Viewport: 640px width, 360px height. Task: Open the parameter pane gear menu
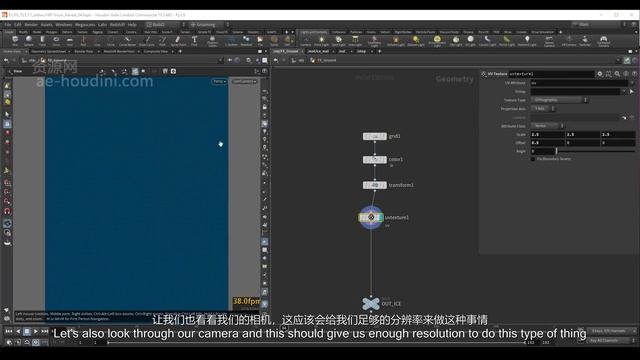[600, 74]
